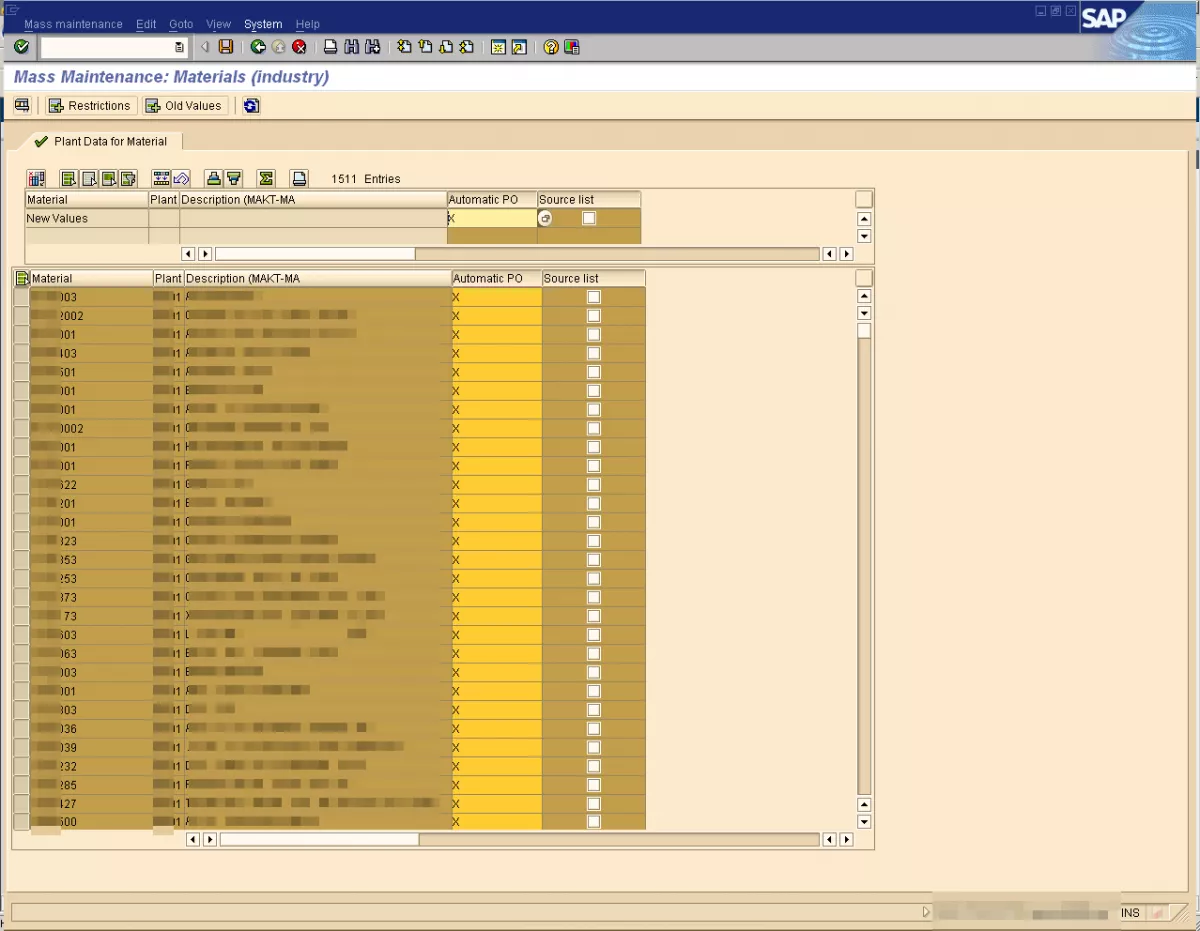Click the horizontal scroll thumb under New Values Description column
This screenshot has height=931, width=1200.
point(315,254)
